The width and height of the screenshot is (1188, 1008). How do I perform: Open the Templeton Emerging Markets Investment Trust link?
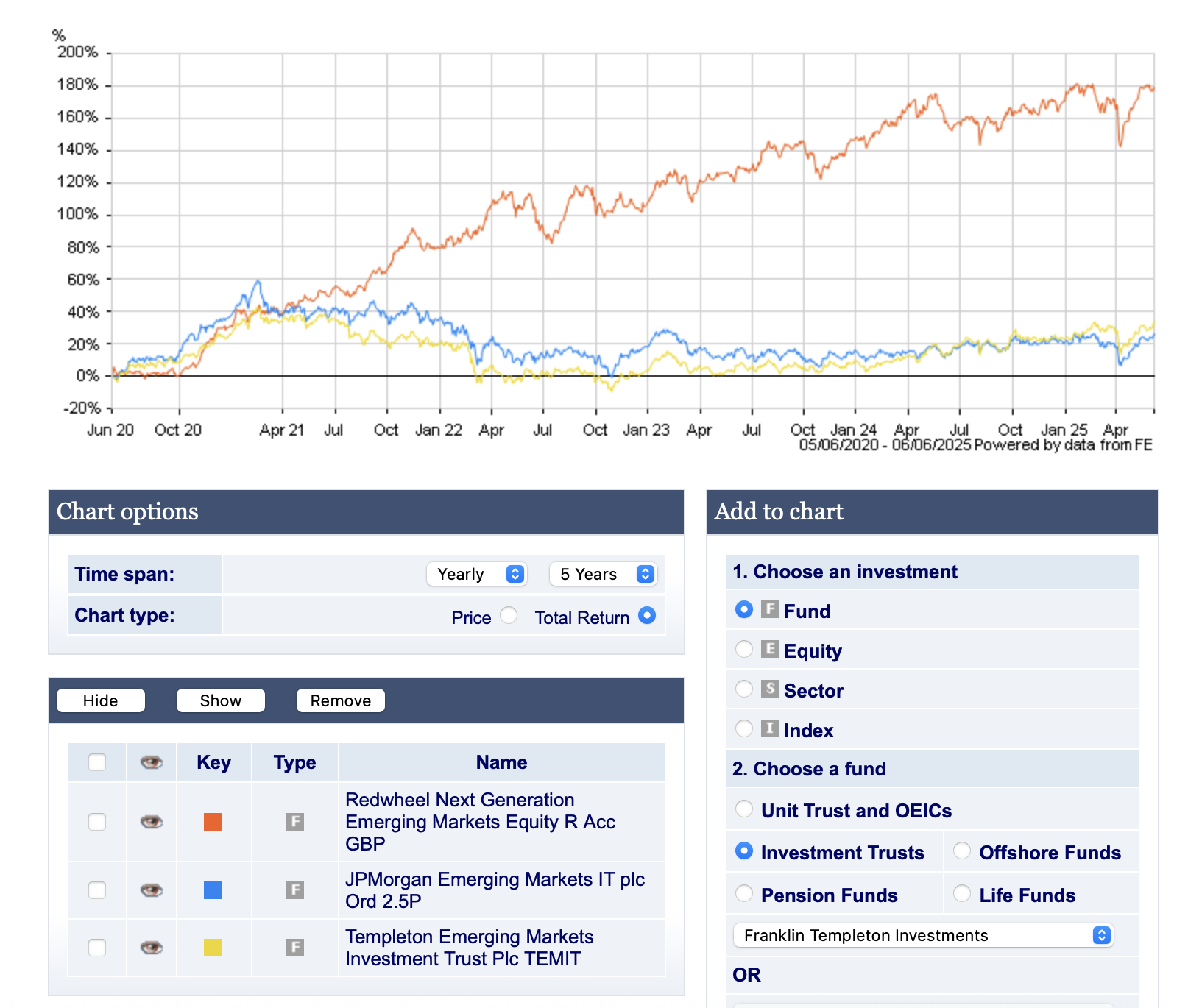point(470,948)
